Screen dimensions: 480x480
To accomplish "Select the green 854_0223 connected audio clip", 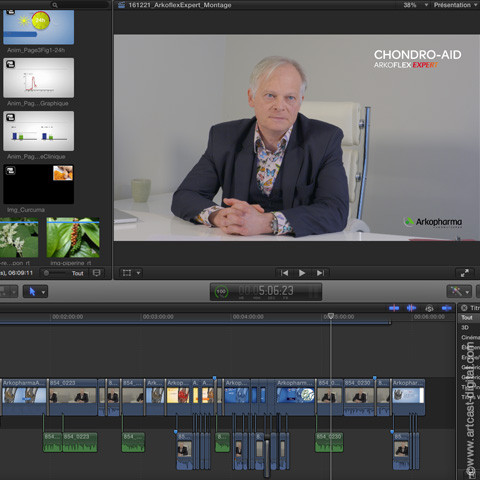I will tap(80, 442).
